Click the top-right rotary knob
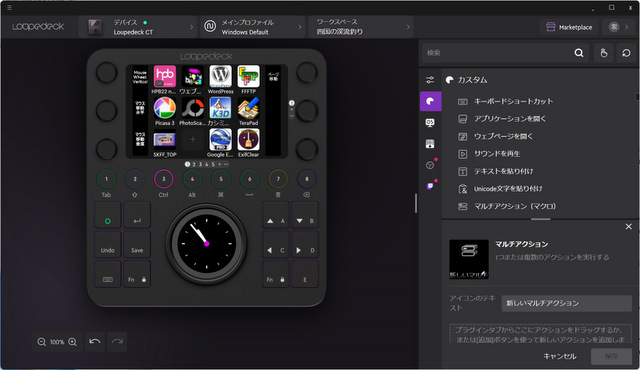640x370 pixels. tap(307, 72)
